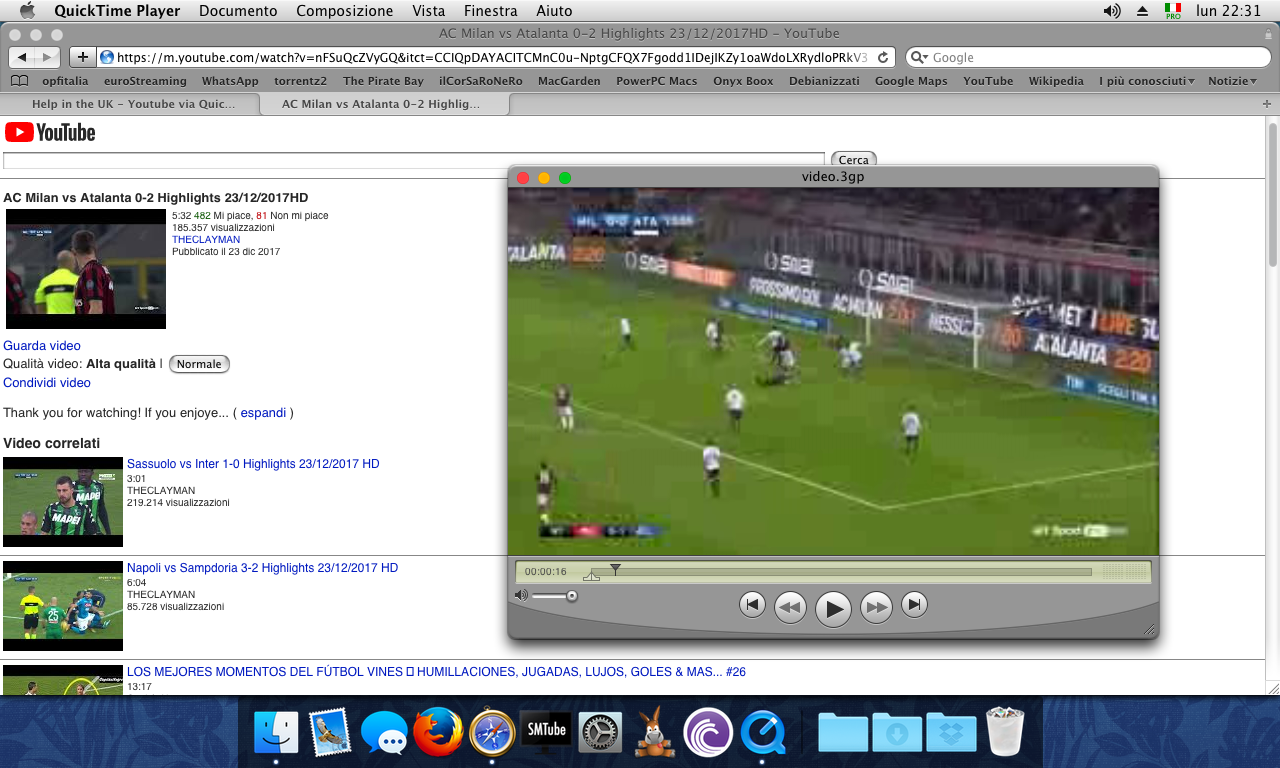1280x768 pixels.
Task: Open the Apple menu
Action: click(x=27, y=11)
